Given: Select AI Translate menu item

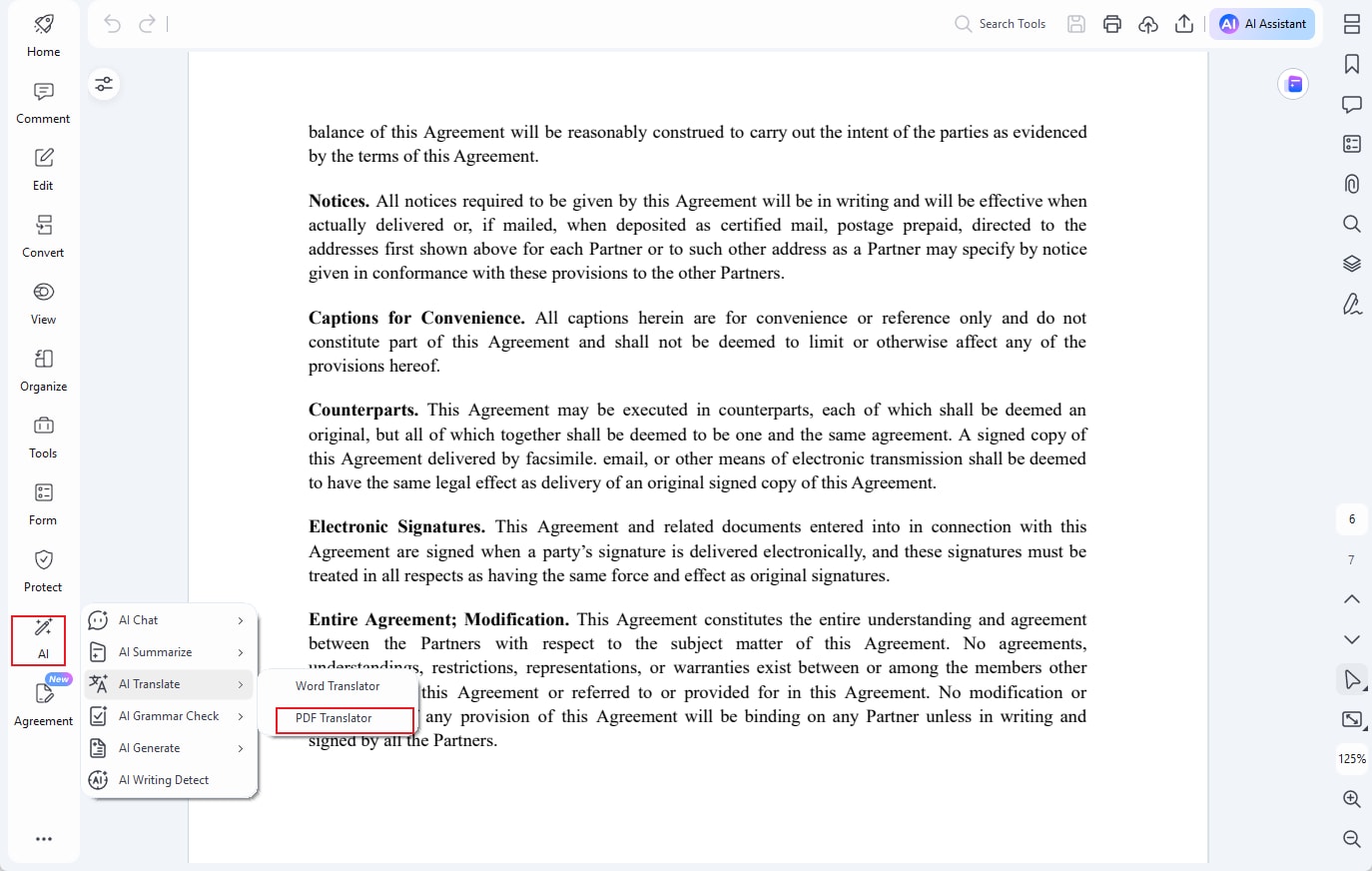Looking at the screenshot, I should (x=168, y=684).
